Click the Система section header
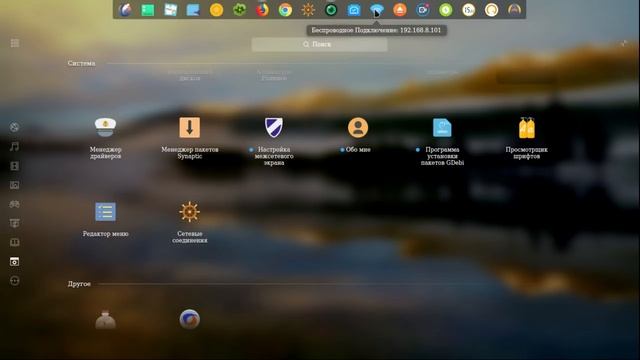This screenshot has height=360, width=640. point(82,63)
